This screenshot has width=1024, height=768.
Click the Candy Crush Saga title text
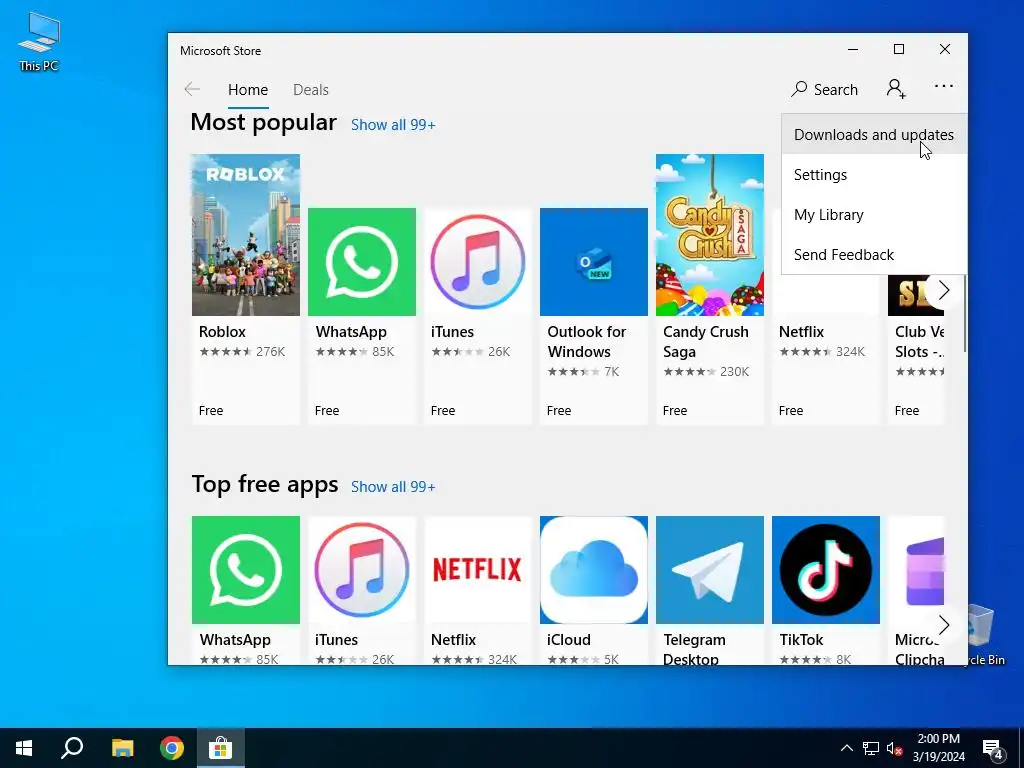pyautogui.click(x=706, y=342)
